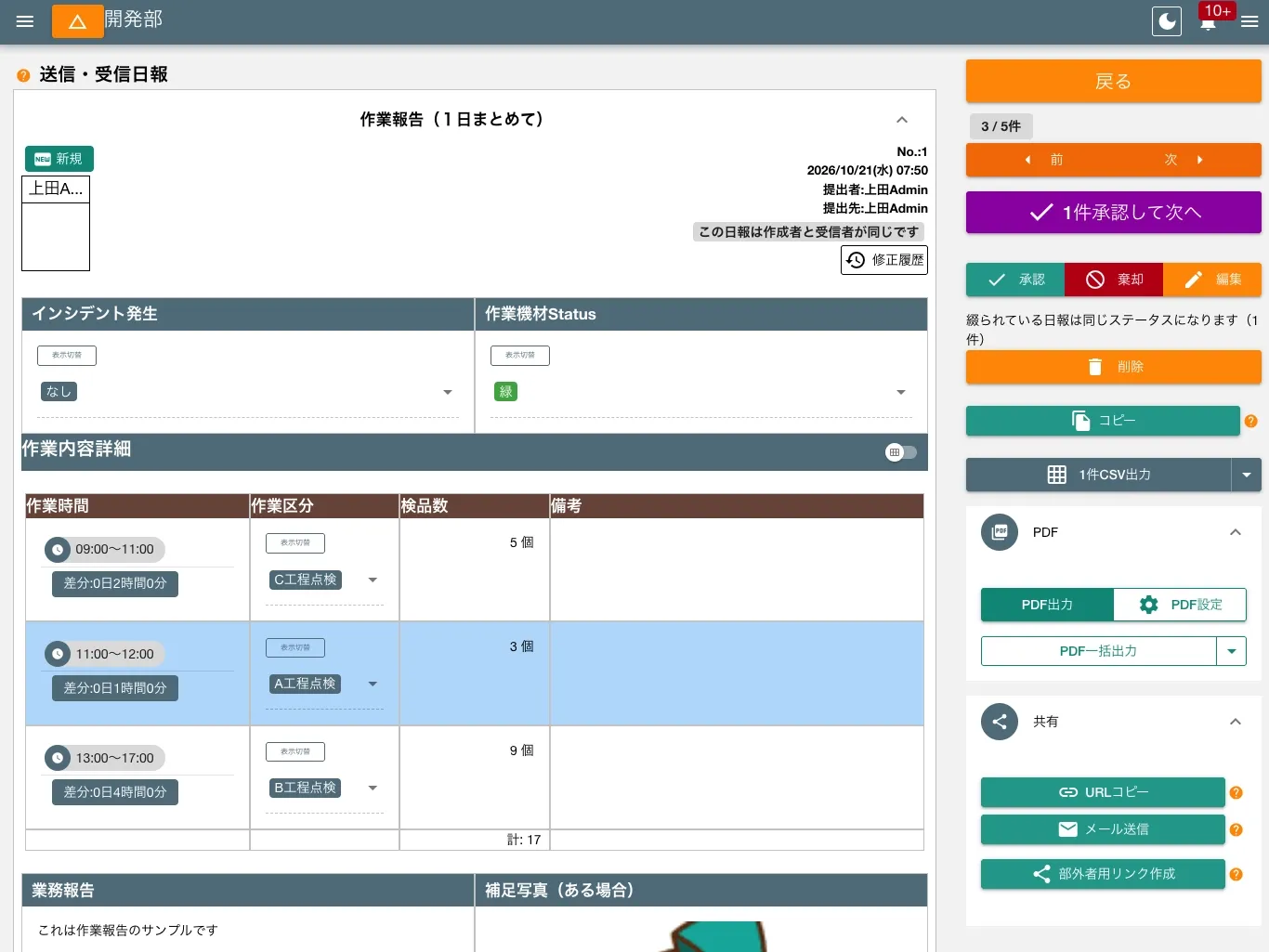Toggle dark mode moon icon

pyautogui.click(x=1167, y=21)
